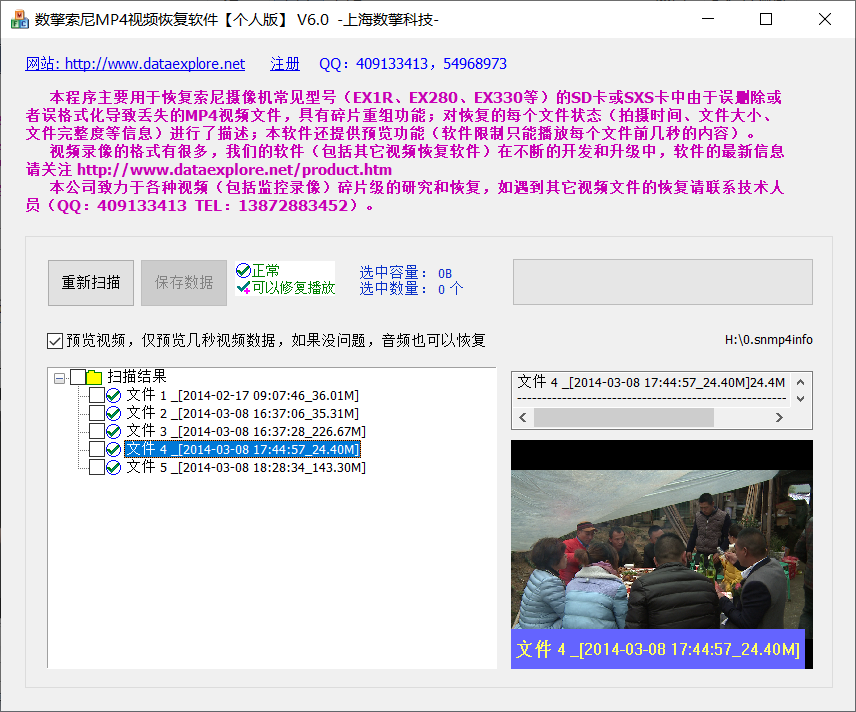Click the 文件 4 info text in the details box
The width and height of the screenshot is (856, 712).
[651, 382]
